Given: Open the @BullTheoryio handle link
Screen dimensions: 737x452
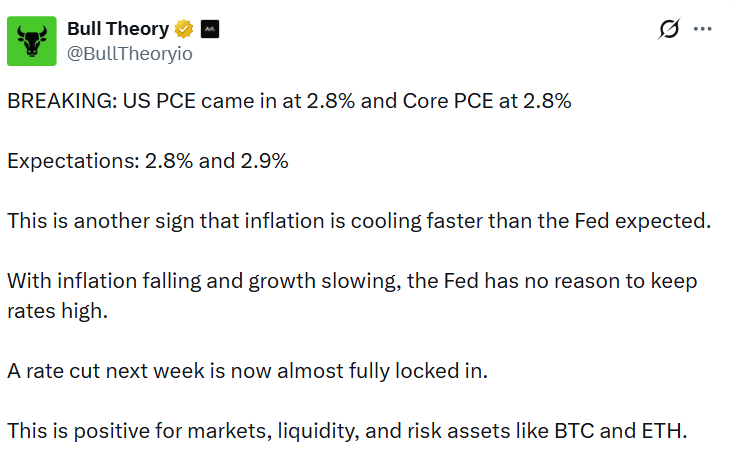Looking at the screenshot, I should click(129, 53).
